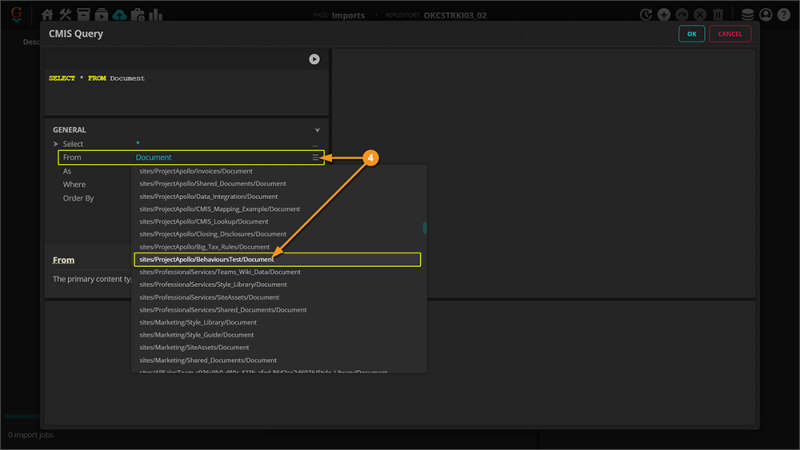Image resolution: width=800 pixels, height=450 pixels.
Task: Click the application logo in the top bar
Action: tap(16, 14)
